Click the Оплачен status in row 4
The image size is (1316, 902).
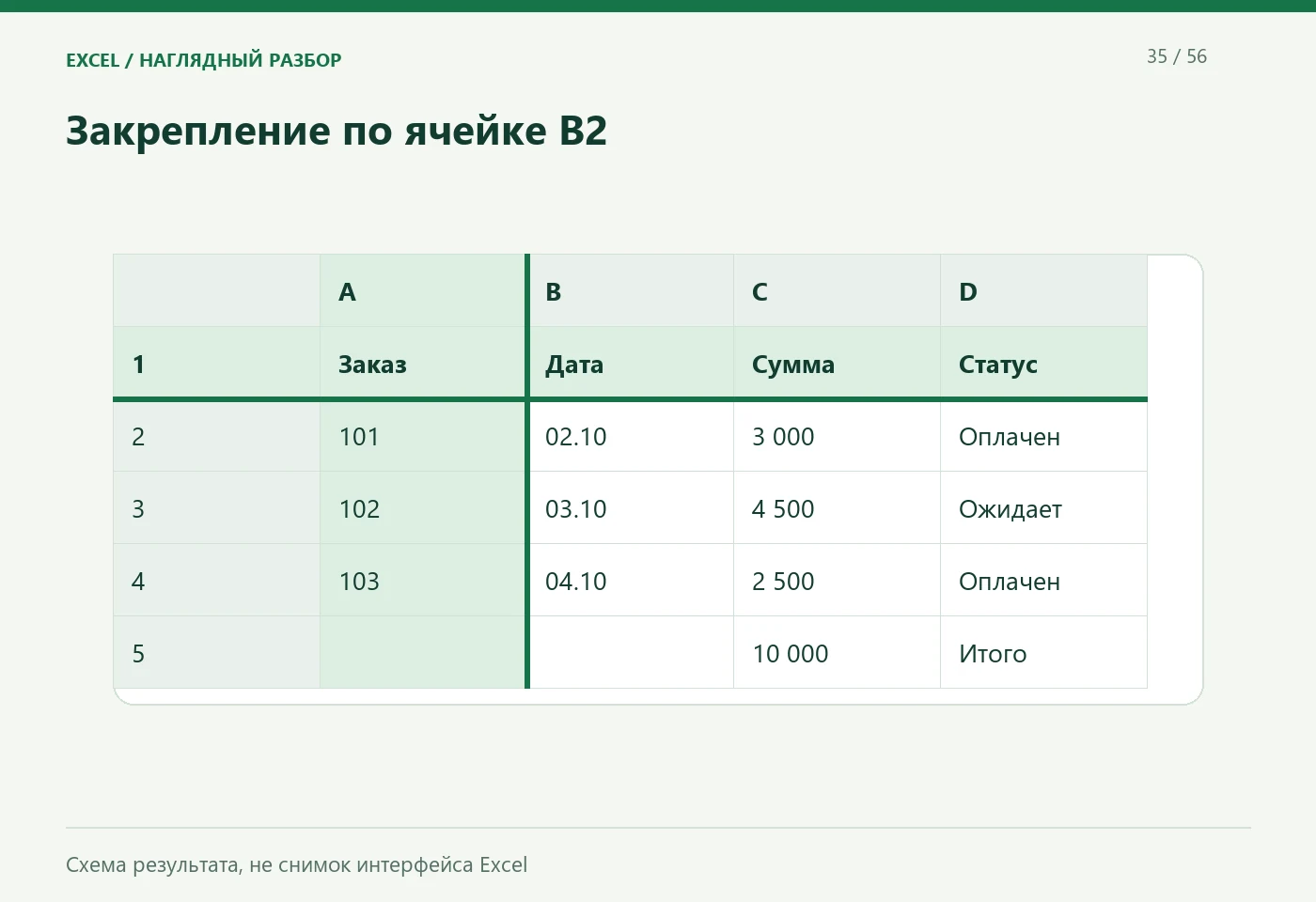pyautogui.click(x=1043, y=581)
